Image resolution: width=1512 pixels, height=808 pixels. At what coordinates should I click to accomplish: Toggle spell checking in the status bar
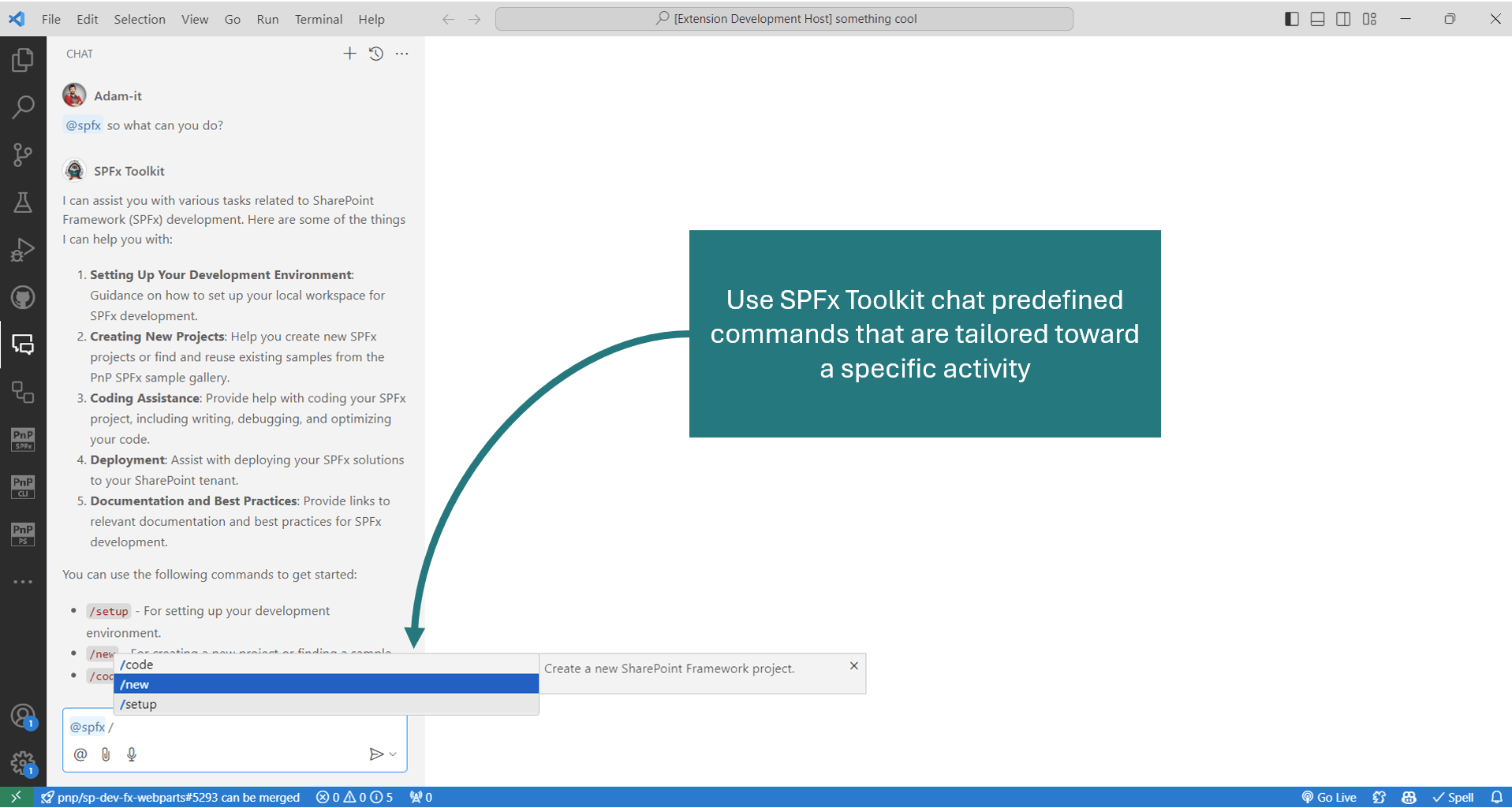pyautogui.click(x=1454, y=797)
